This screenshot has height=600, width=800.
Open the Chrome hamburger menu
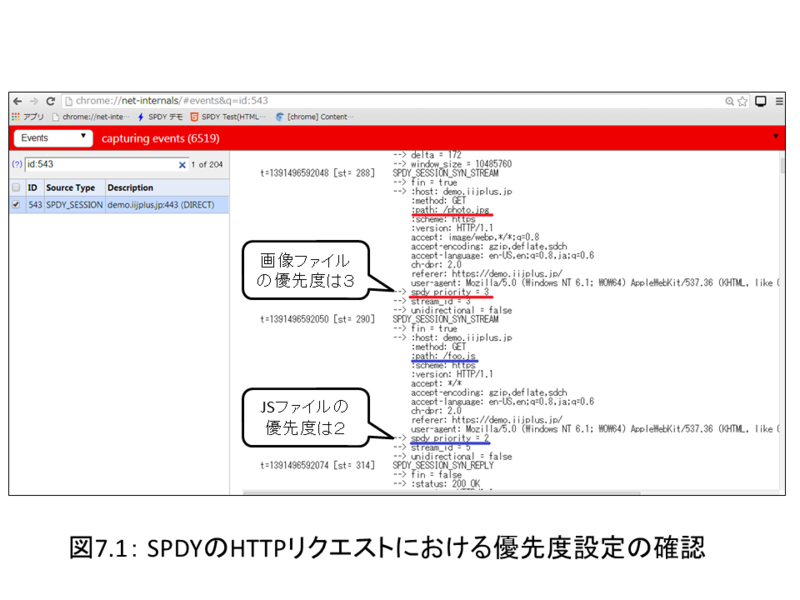[779, 101]
